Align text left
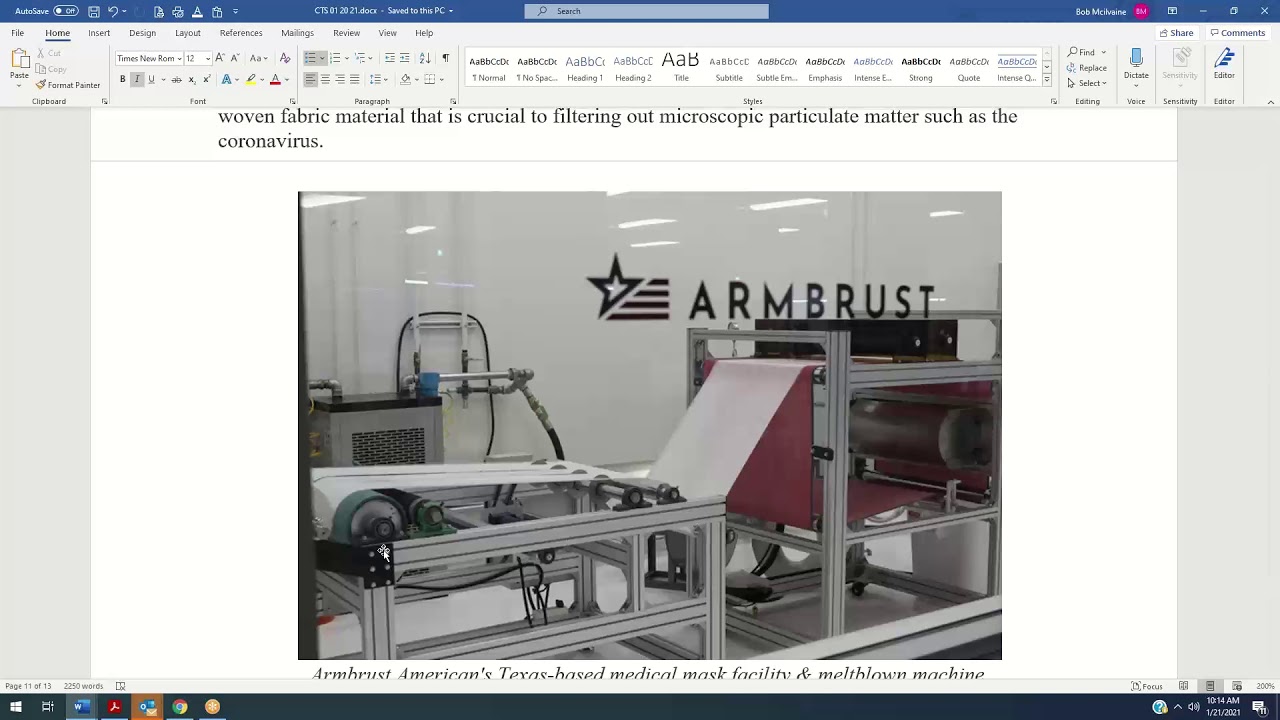 [310, 79]
